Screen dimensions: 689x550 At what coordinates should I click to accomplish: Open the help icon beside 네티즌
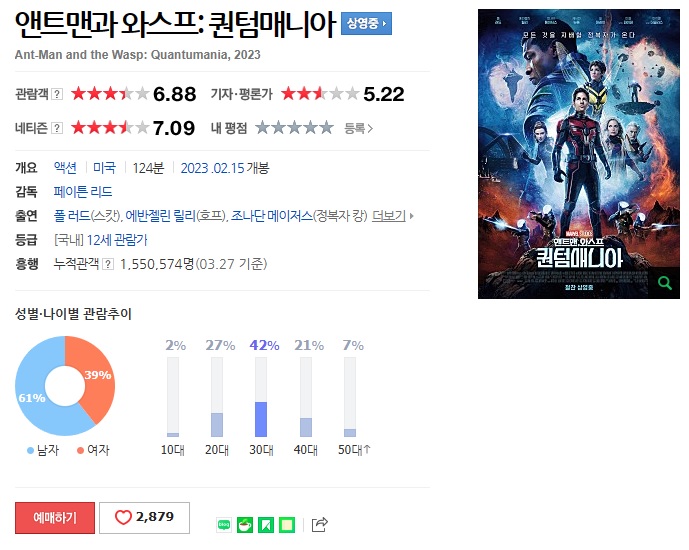pos(57,128)
